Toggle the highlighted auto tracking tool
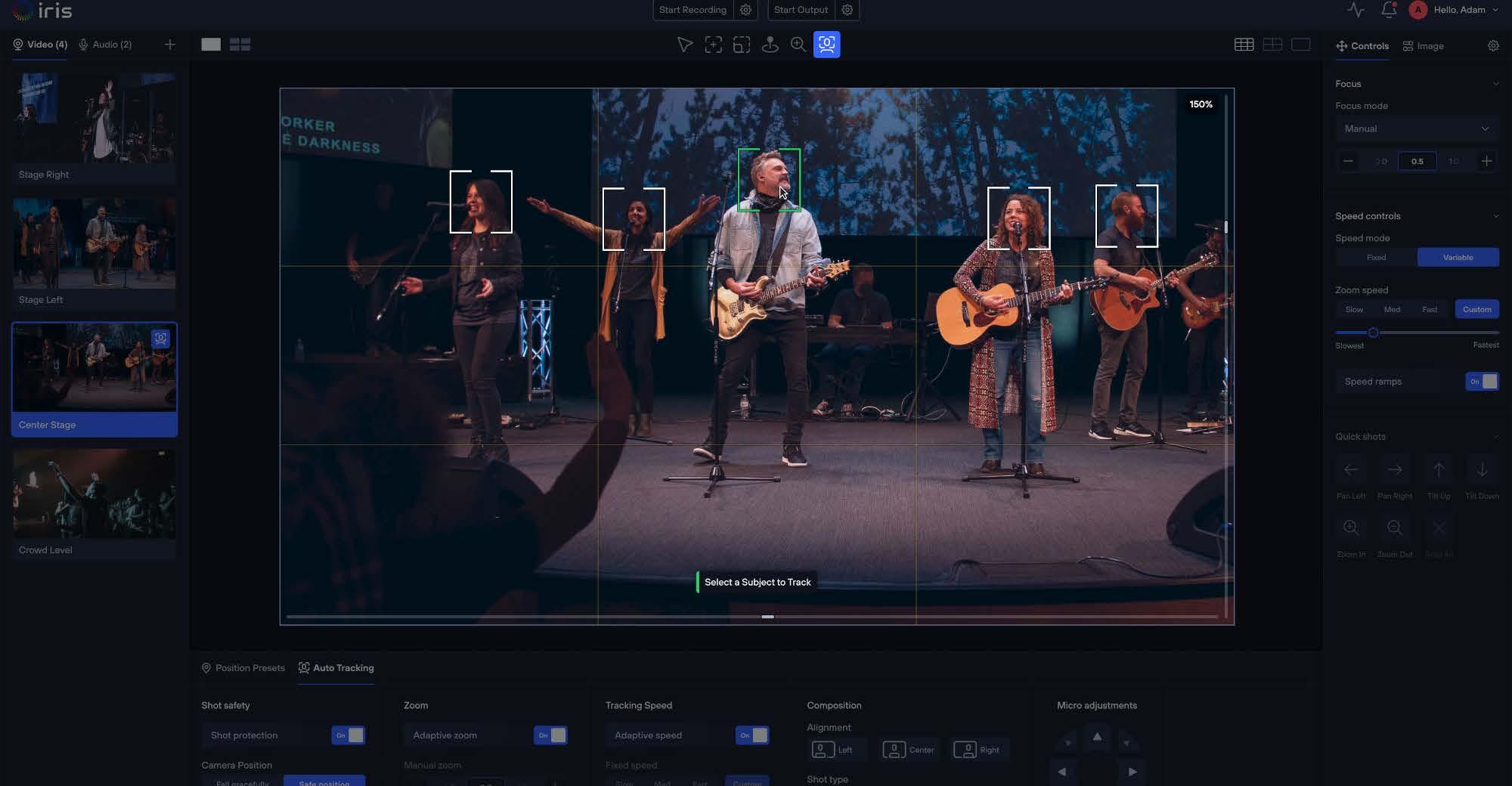1512x786 pixels. pos(827,45)
